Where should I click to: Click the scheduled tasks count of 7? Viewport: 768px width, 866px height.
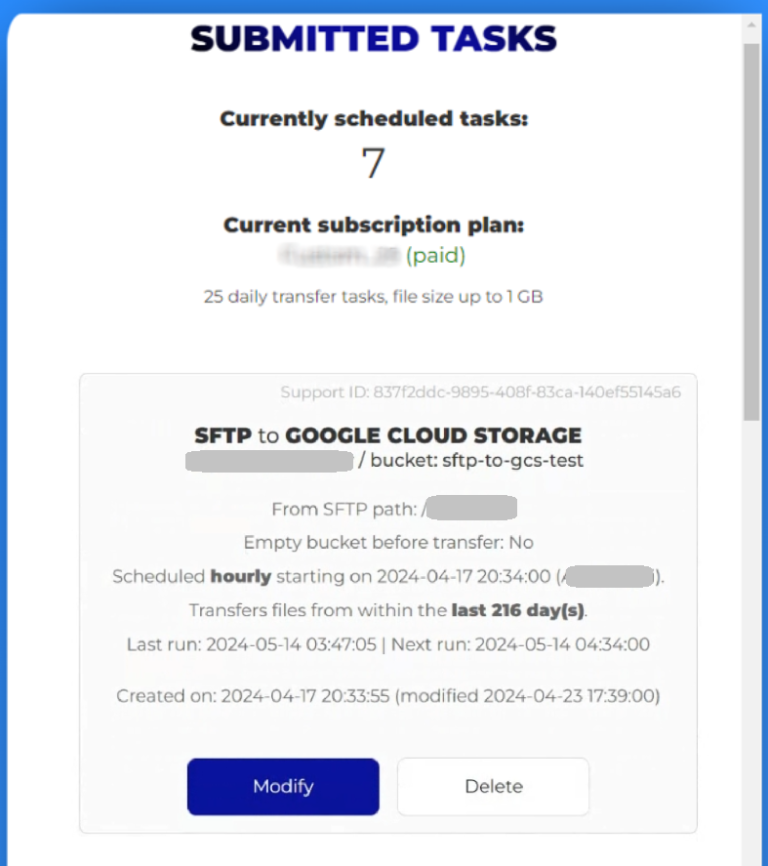[372, 163]
